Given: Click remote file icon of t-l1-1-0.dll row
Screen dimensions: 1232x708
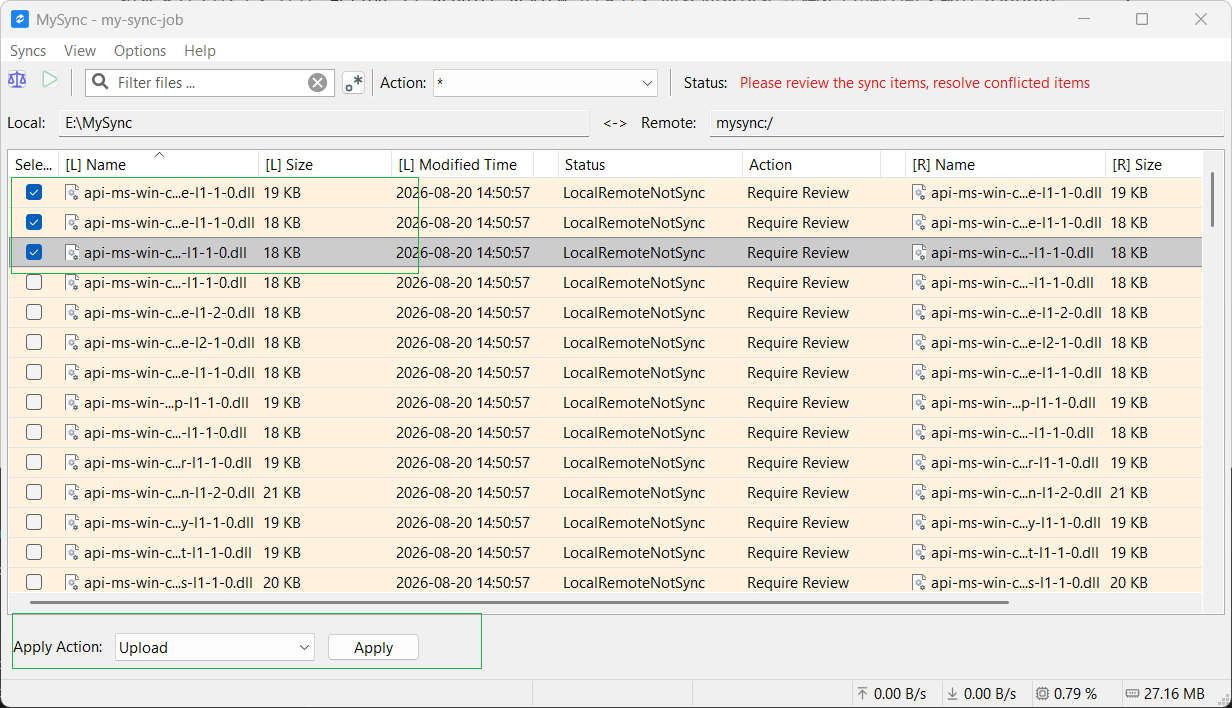Looking at the screenshot, I should coord(919,553).
